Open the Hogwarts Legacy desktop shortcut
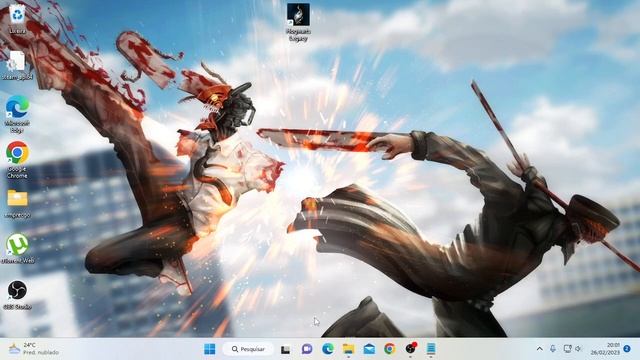The image size is (640, 360). pyautogui.click(x=298, y=22)
